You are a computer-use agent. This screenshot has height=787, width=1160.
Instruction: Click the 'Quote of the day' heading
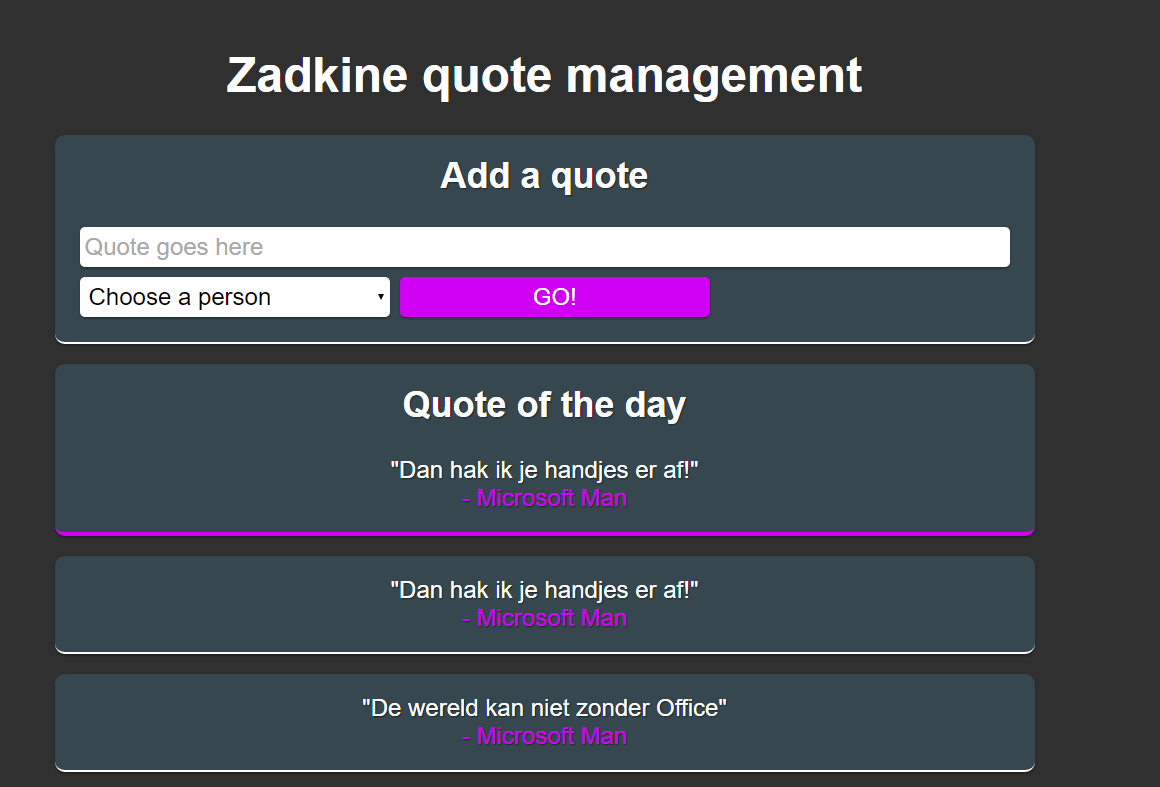pos(544,405)
